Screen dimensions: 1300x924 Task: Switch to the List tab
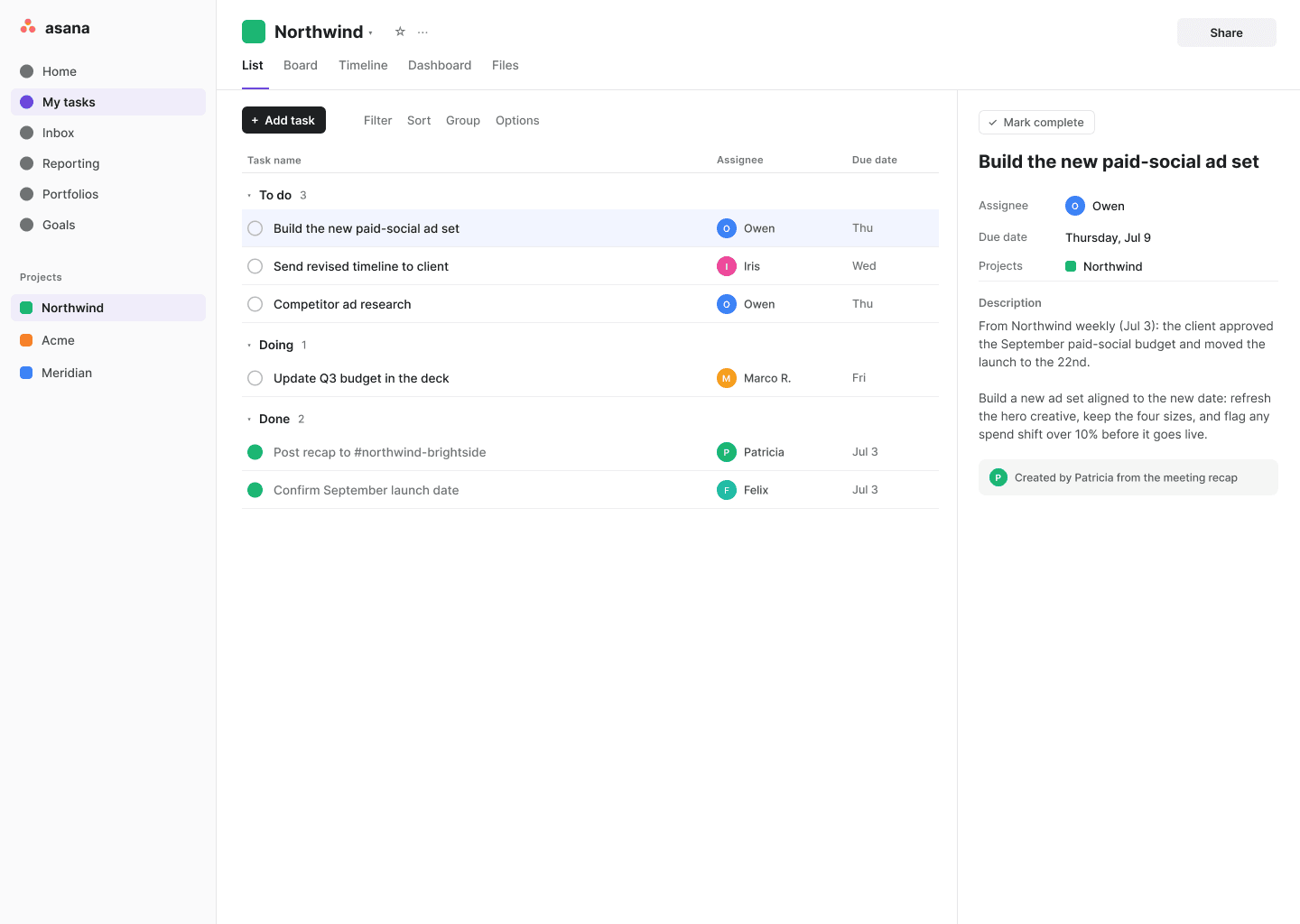253,65
